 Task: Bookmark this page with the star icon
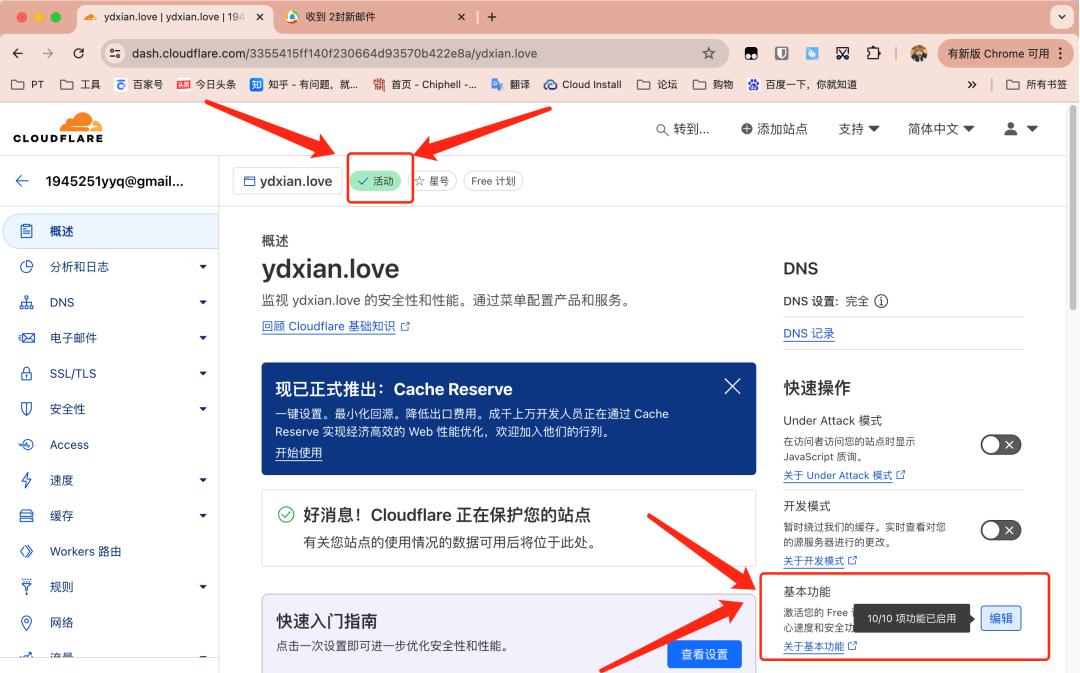[x=708, y=53]
